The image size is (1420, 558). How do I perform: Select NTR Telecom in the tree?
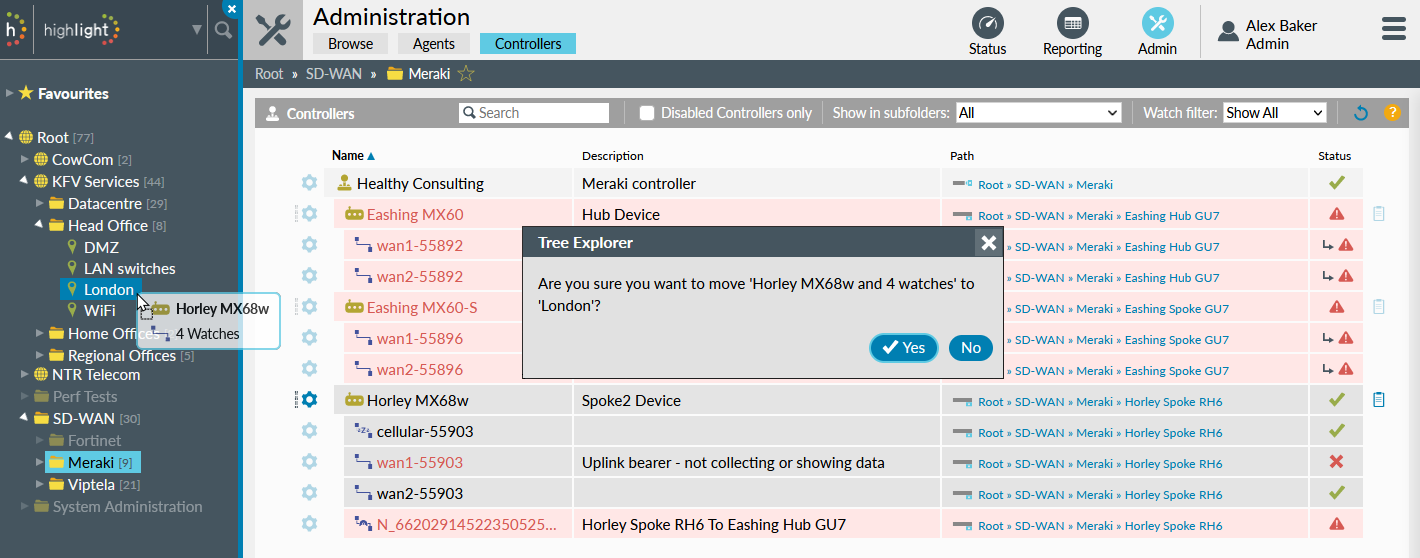coord(96,375)
